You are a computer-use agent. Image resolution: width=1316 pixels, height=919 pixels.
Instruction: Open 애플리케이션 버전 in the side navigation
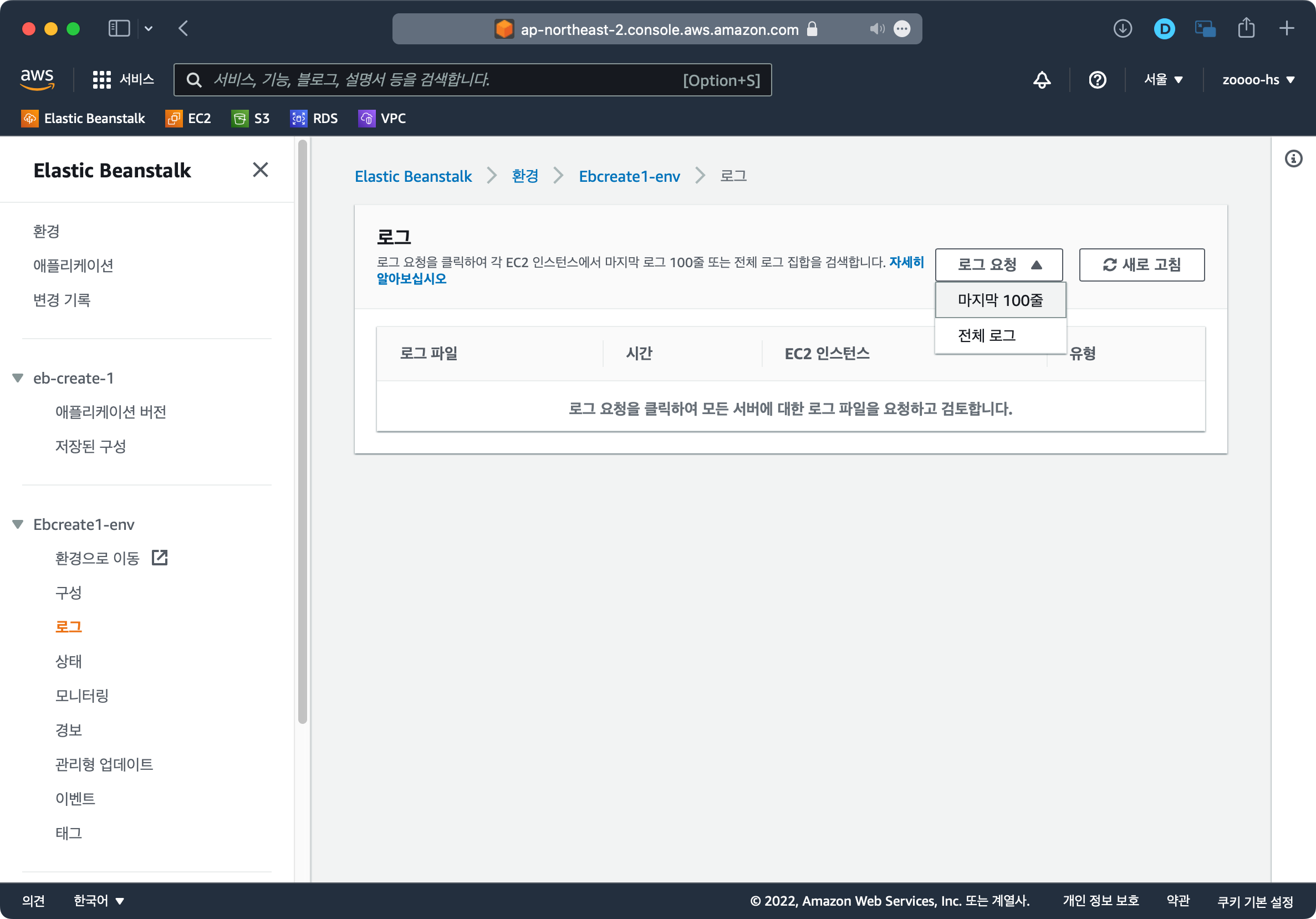pos(111,412)
